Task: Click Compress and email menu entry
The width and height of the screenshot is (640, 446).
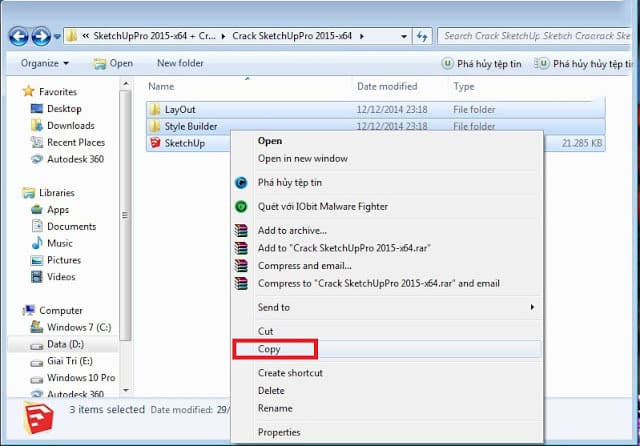Action: click(305, 265)
